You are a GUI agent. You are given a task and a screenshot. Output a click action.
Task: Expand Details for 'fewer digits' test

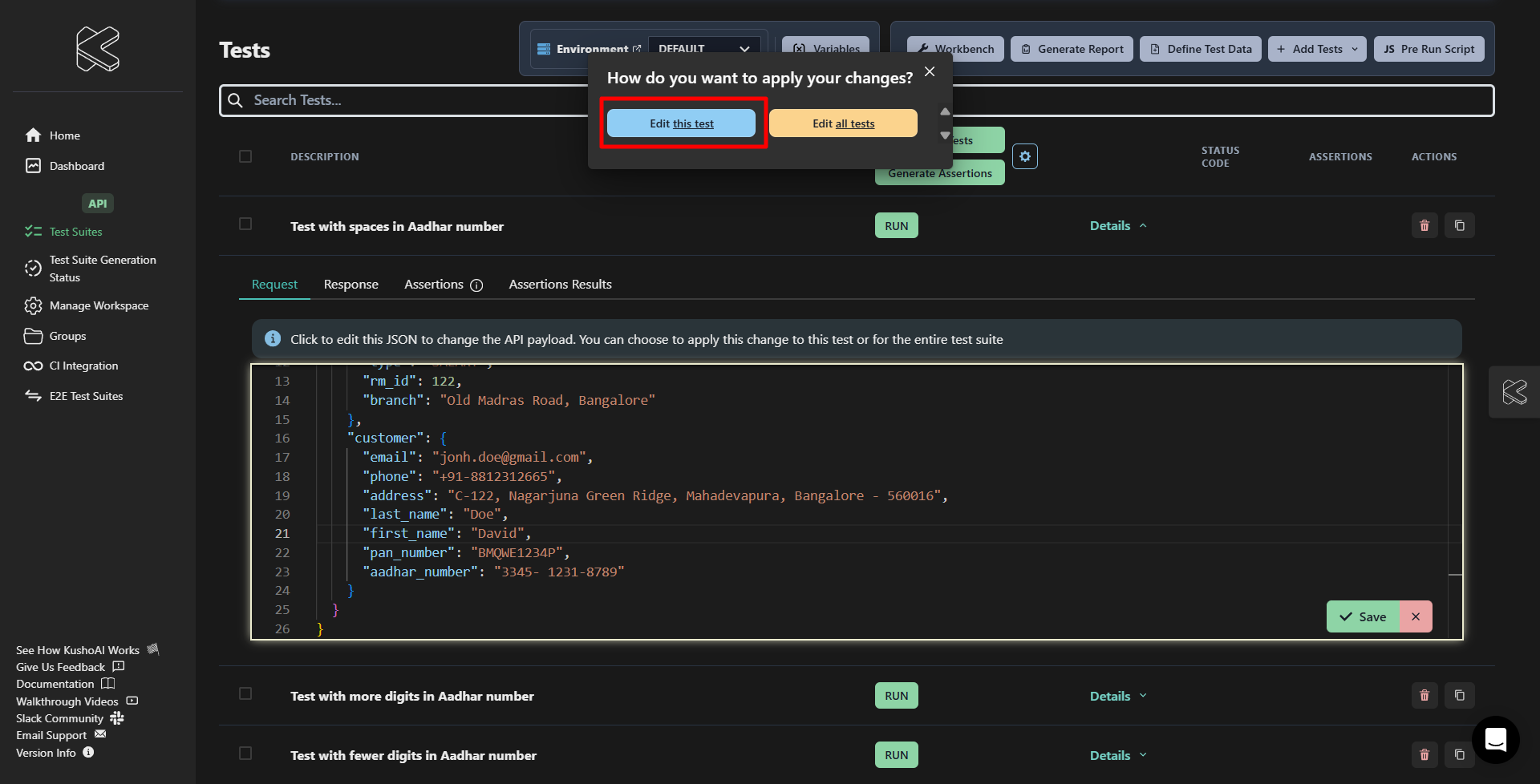pos(1117,755)
